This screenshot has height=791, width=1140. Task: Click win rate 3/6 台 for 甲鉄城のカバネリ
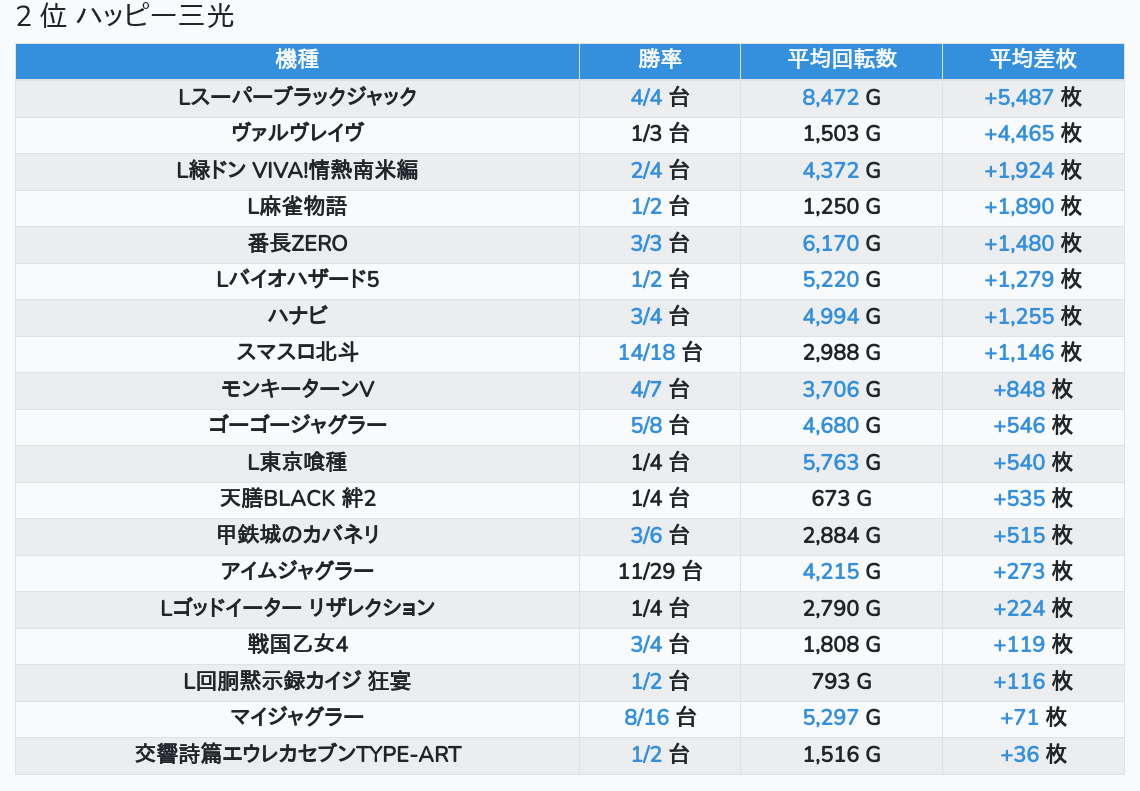[x=659, y=535]
